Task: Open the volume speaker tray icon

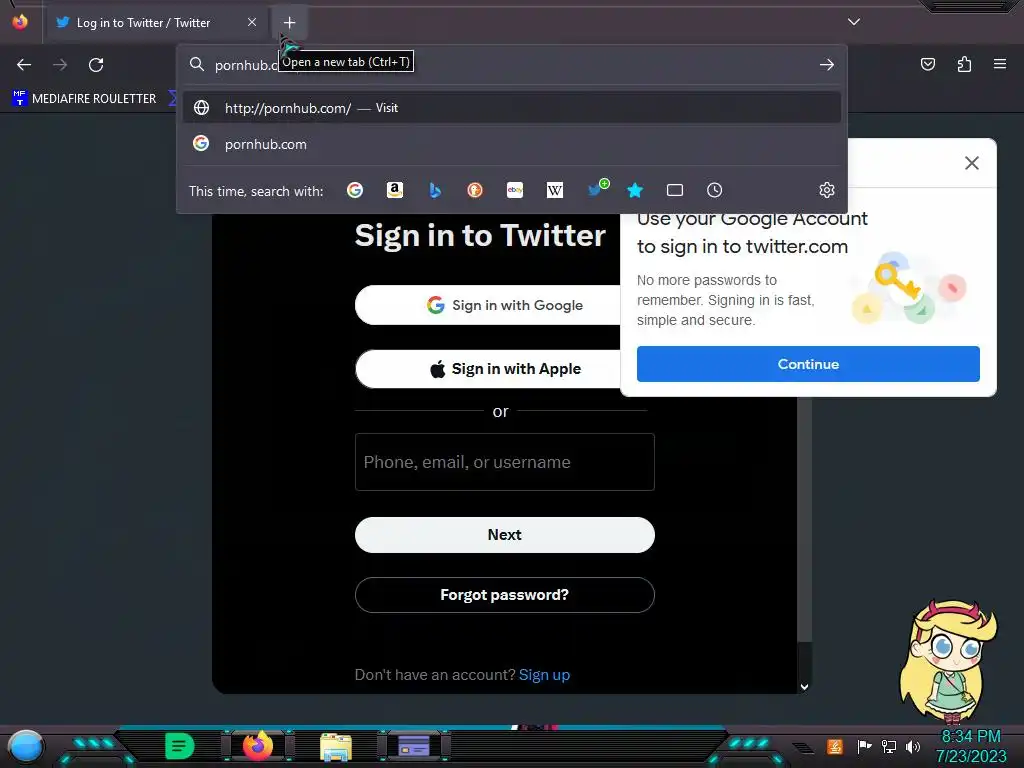Action: coord(913,746)
